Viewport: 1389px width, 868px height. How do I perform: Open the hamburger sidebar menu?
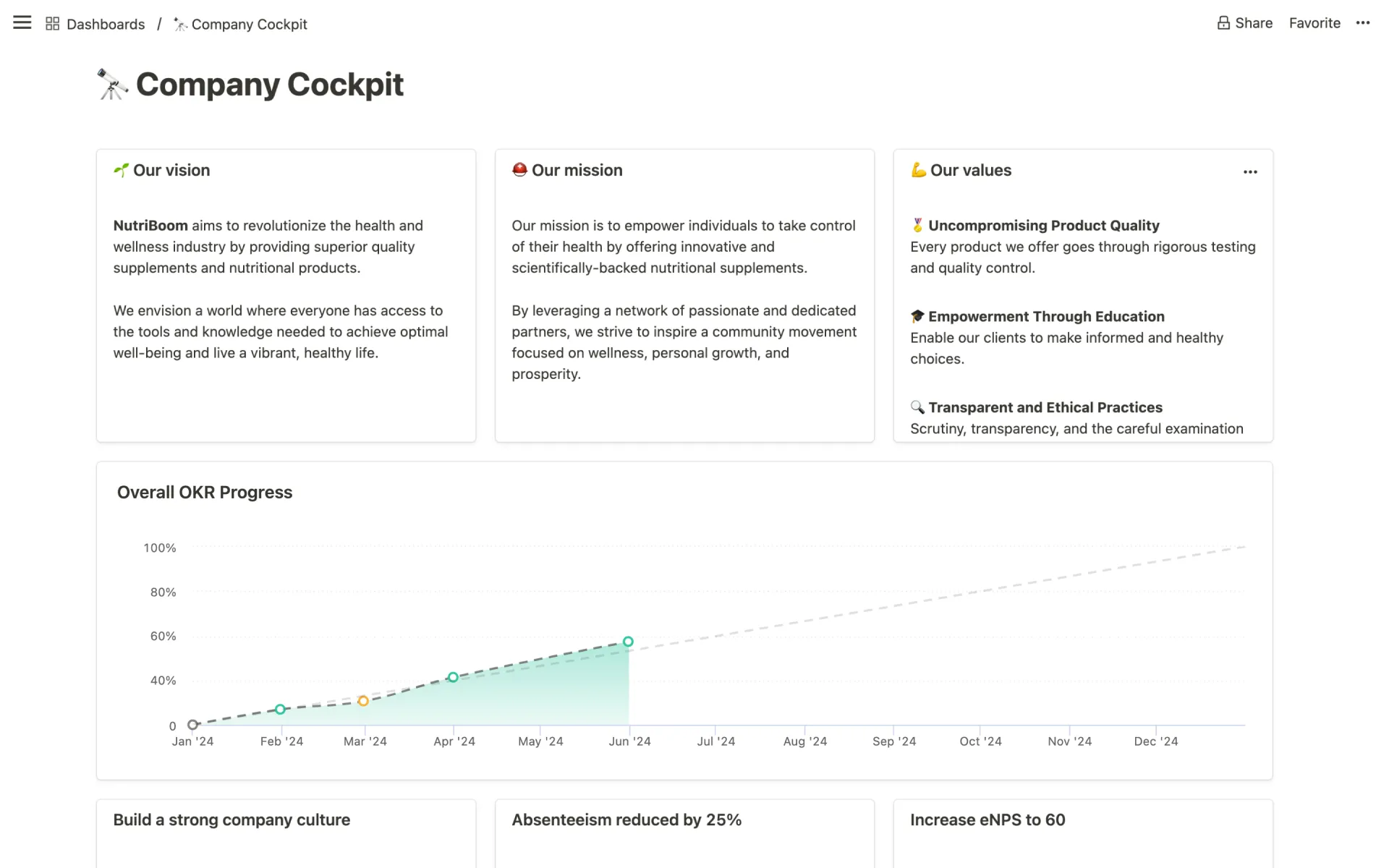[x=22, y=23]
